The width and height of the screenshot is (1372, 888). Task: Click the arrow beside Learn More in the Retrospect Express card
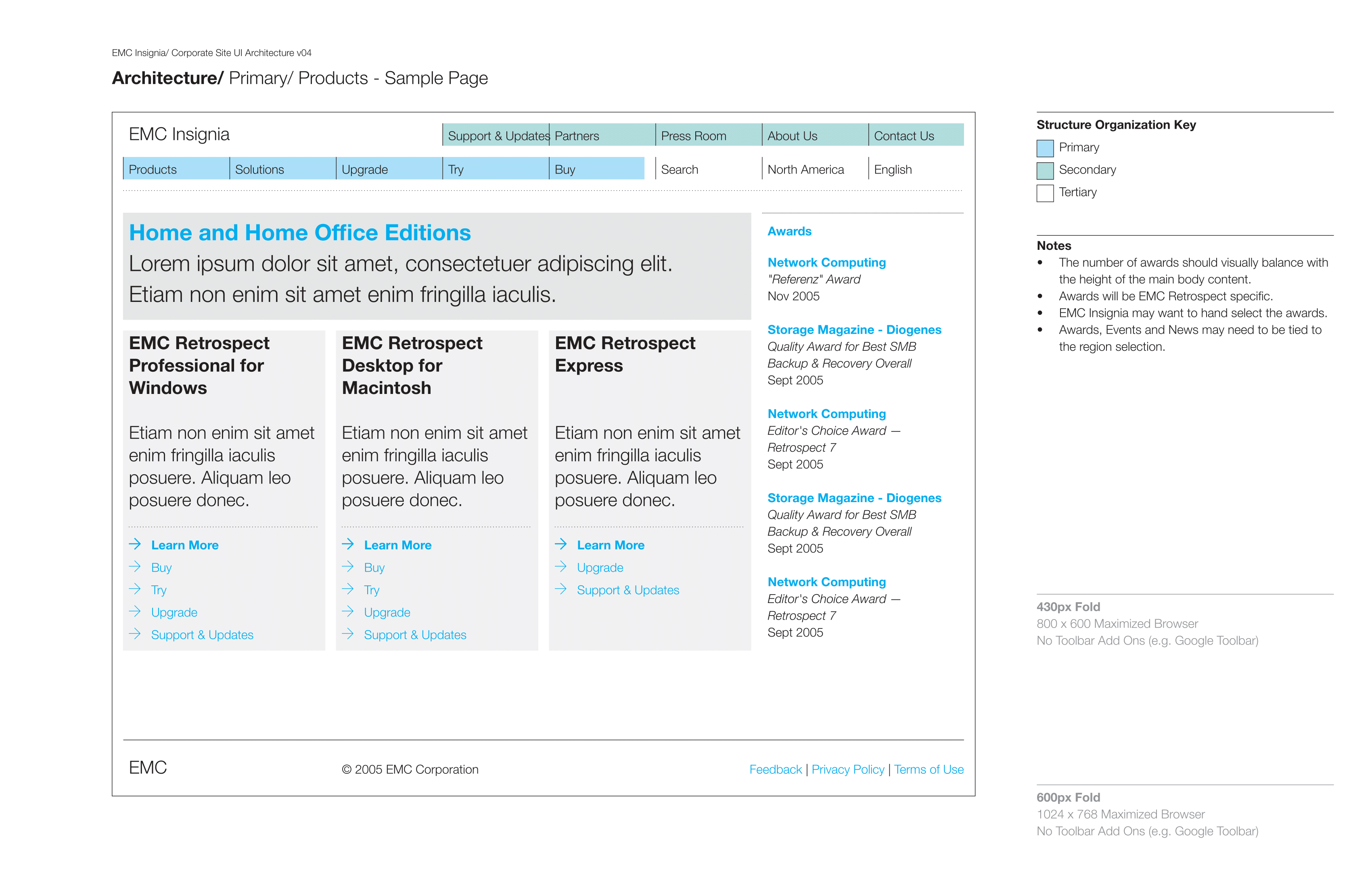561,544
